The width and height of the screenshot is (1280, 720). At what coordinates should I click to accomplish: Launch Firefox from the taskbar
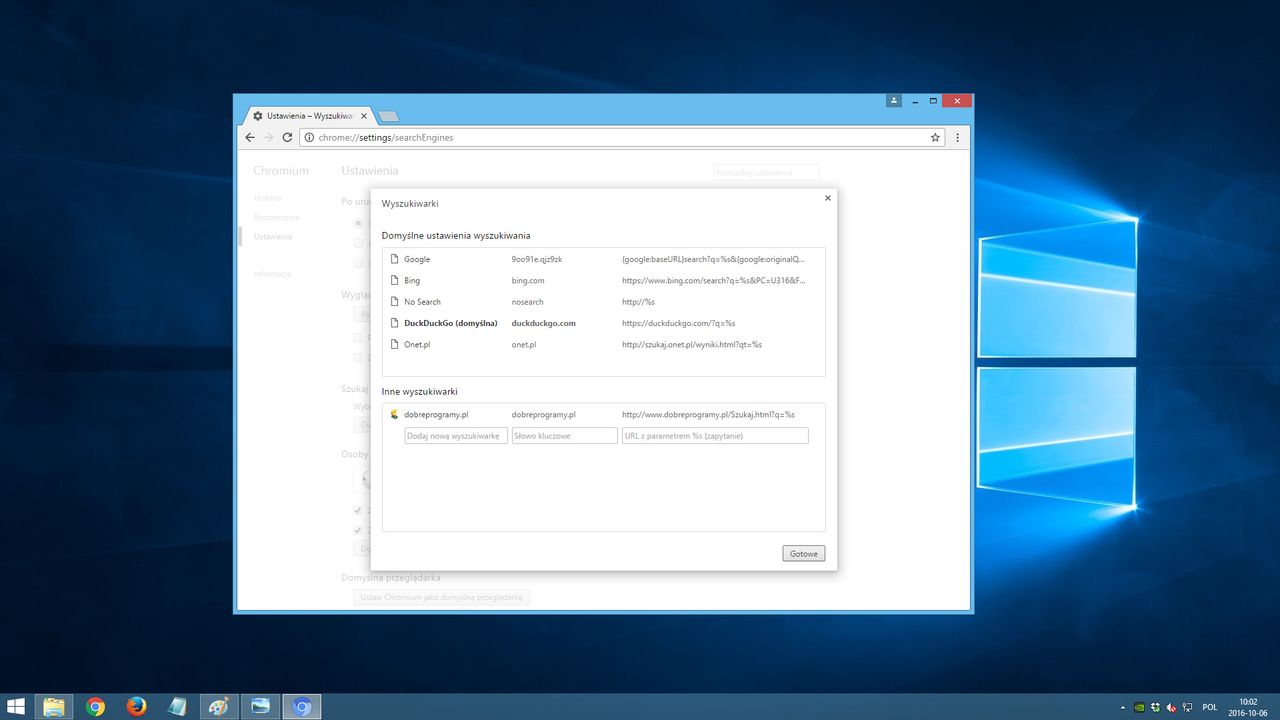coord(137,707)
